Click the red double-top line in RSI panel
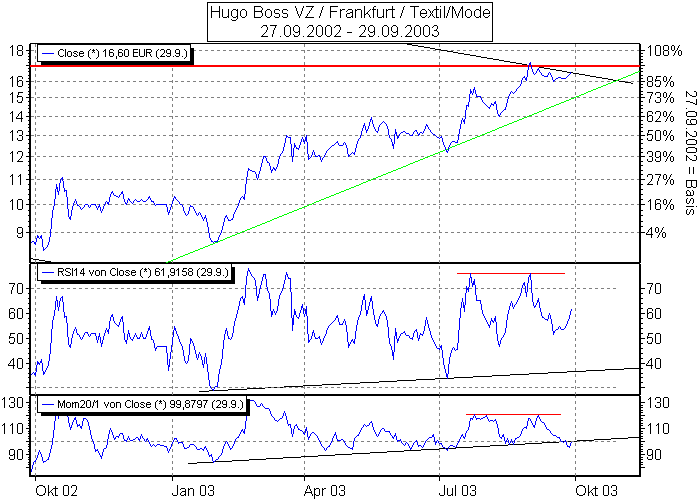This screenshot has height=500, width=700. (511, 273)
